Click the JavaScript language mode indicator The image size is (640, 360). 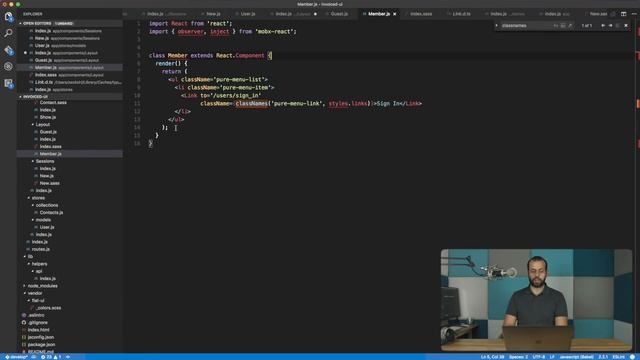(576, 357)
